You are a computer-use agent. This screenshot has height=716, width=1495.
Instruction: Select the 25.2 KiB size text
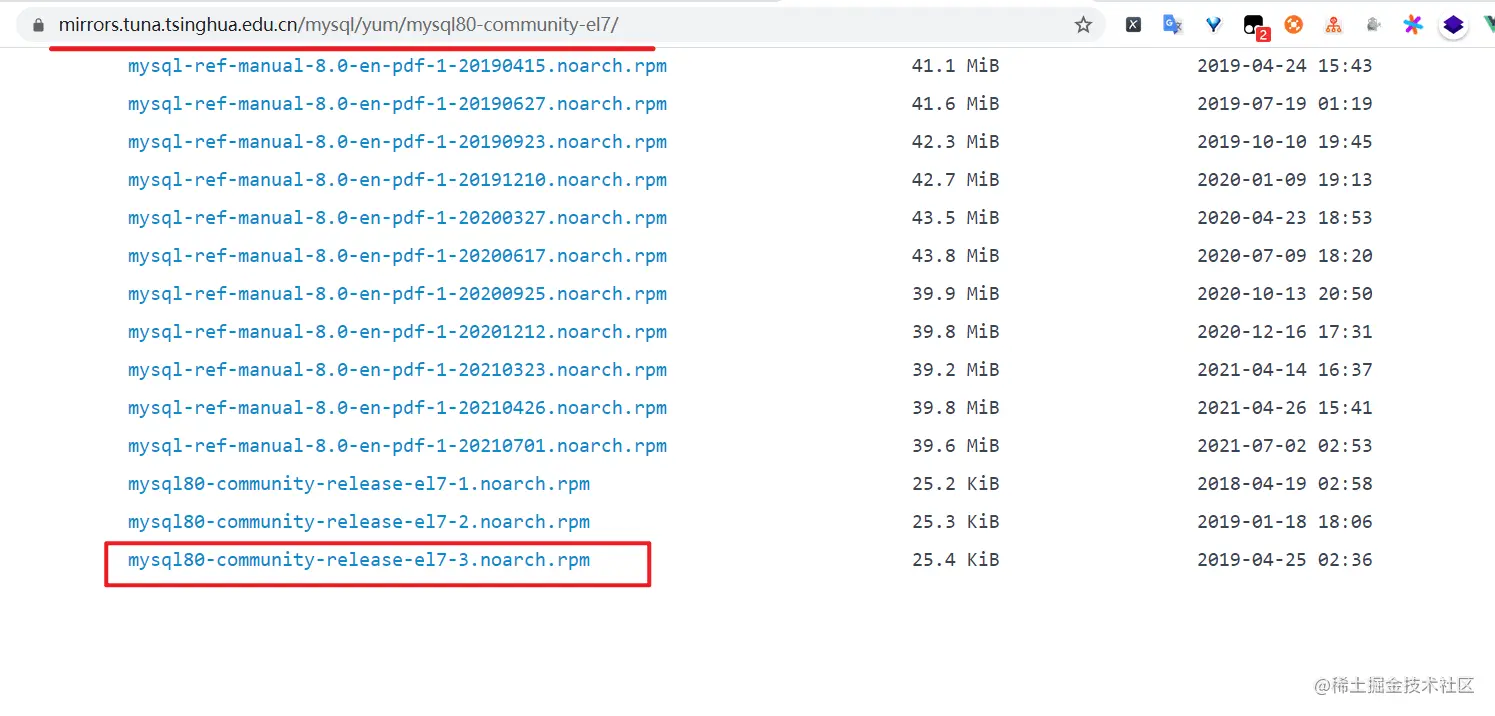coord(955,484)
